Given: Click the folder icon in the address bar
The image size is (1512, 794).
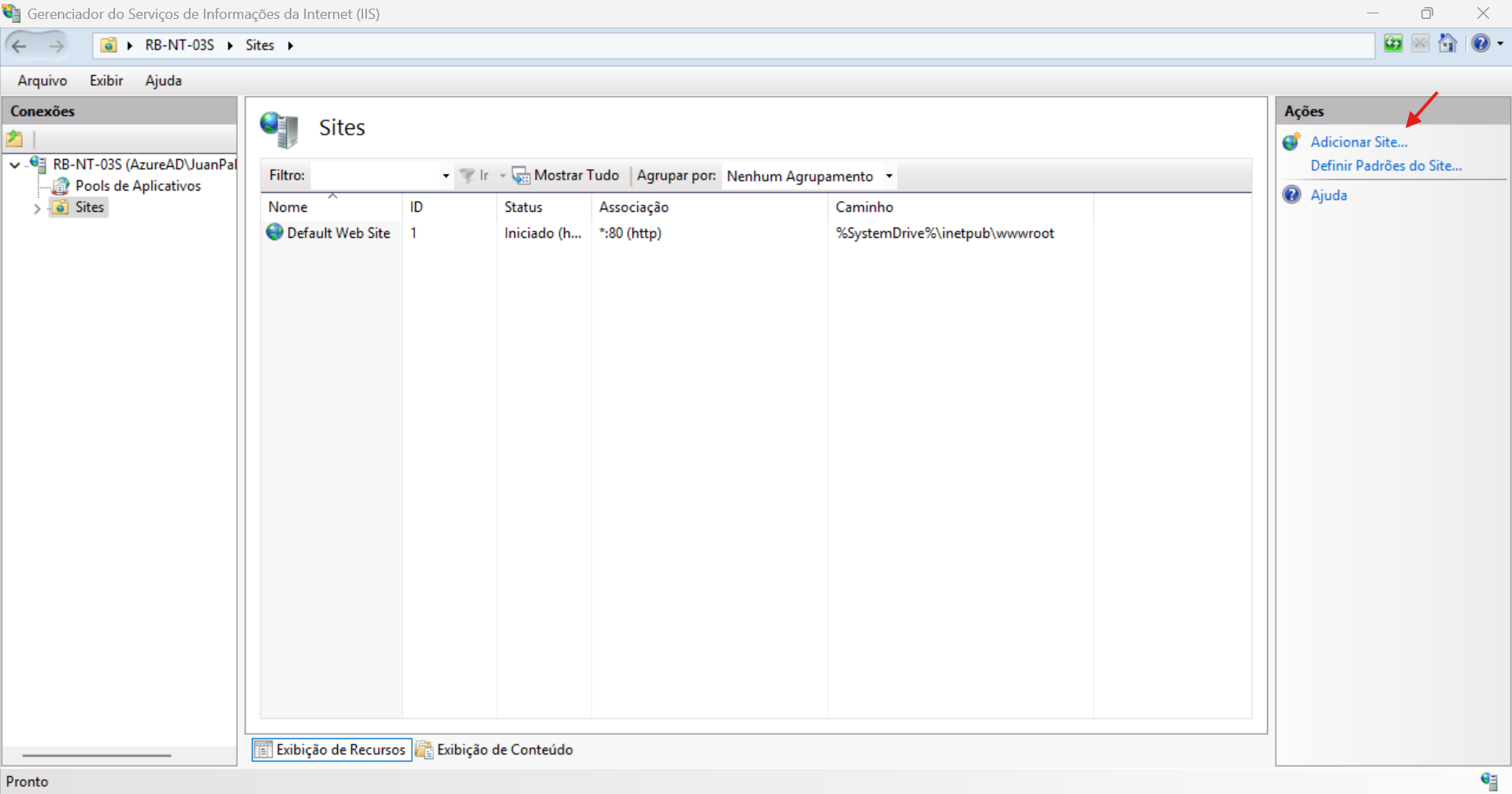Looking at the screenshot, I should (109, 45).
